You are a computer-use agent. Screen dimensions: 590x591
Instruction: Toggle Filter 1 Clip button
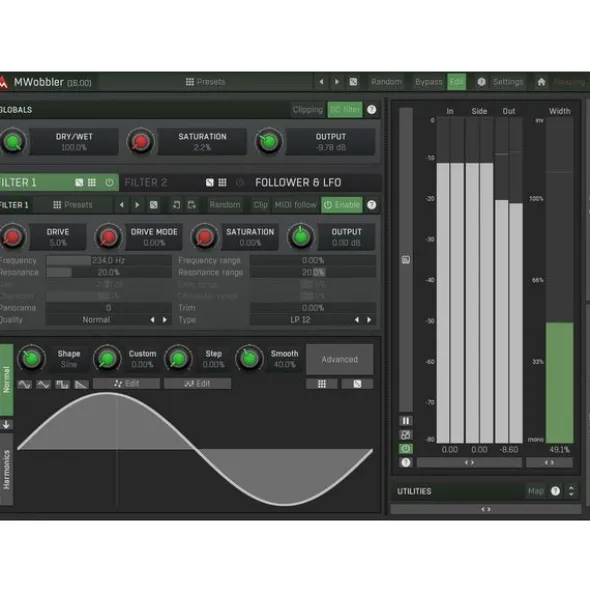260,205
